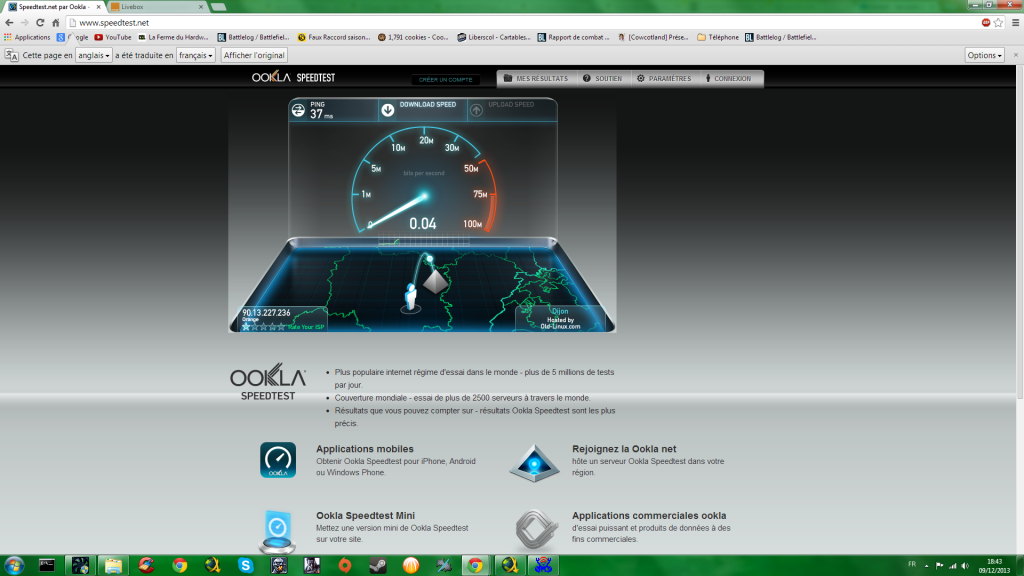
Task: Open the Windows Start menu
Action: (14, 566)
